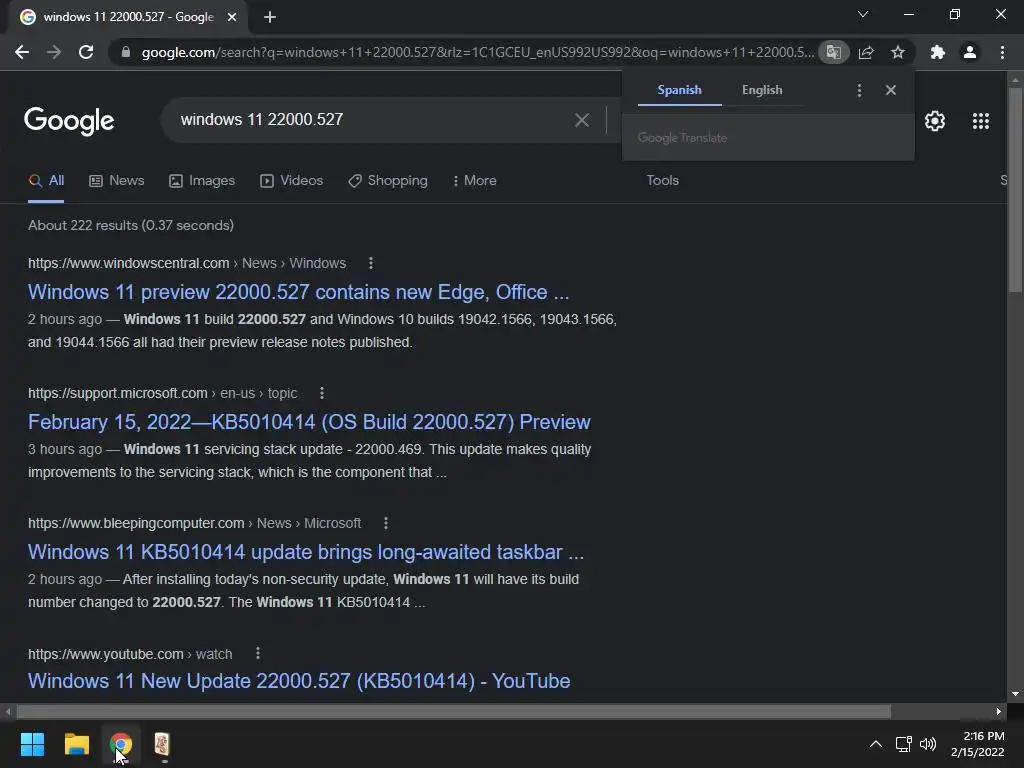Open the search Tools options
The height and width of the screenshot is (768, 1024).
662,180
